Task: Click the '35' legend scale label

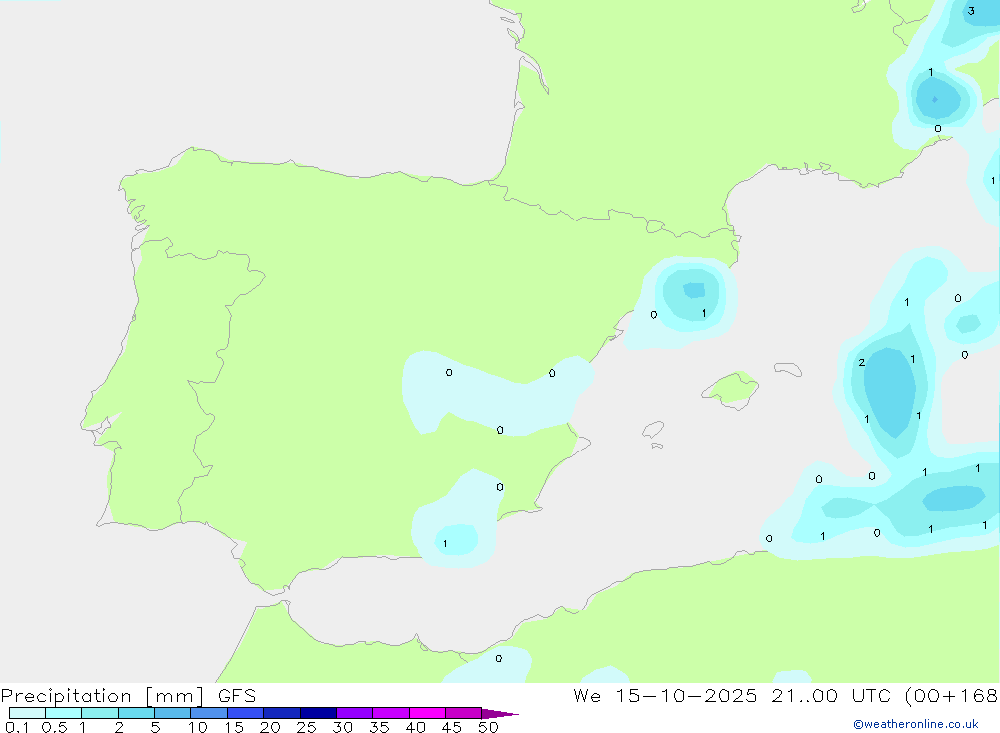Action: (379, 727)
